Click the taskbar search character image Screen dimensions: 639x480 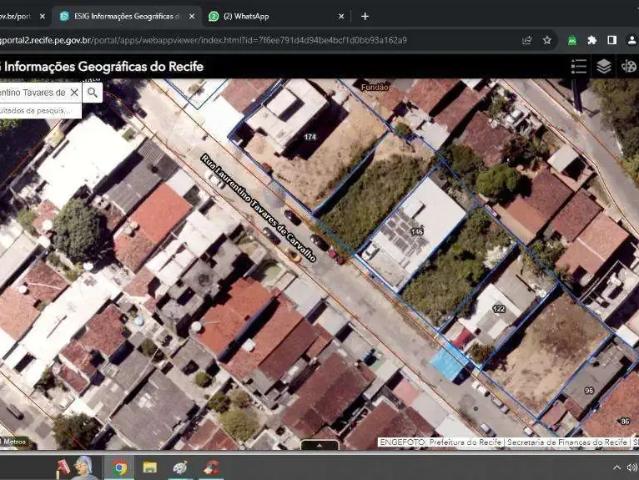pos(78,468)
